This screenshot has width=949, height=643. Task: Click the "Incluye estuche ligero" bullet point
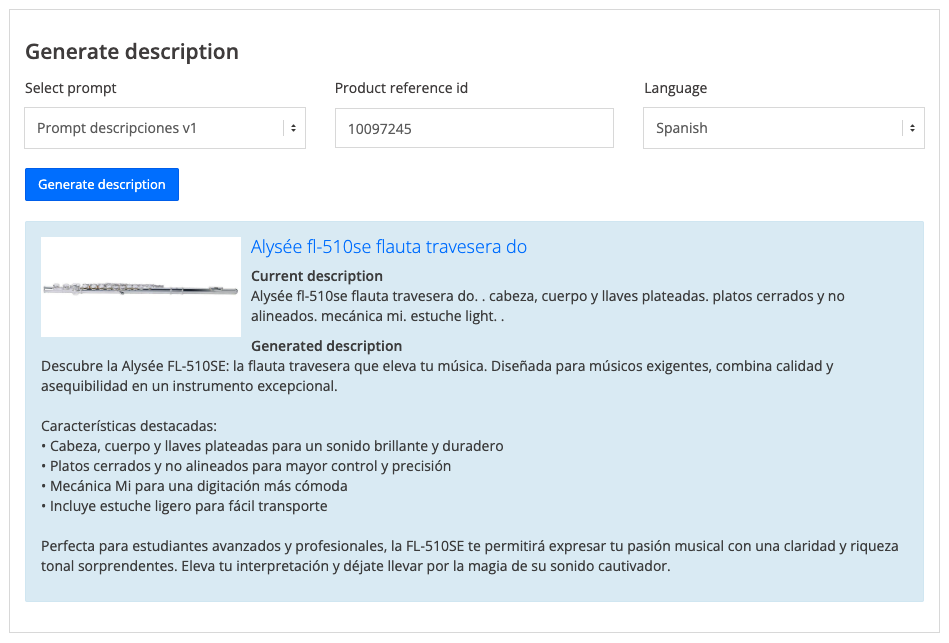(x=184, y=506)
